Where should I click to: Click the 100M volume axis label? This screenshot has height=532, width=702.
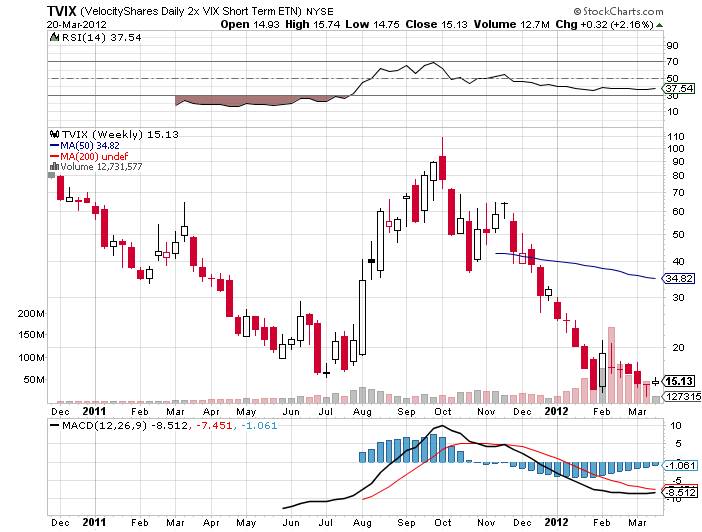[x=31, y=357]
